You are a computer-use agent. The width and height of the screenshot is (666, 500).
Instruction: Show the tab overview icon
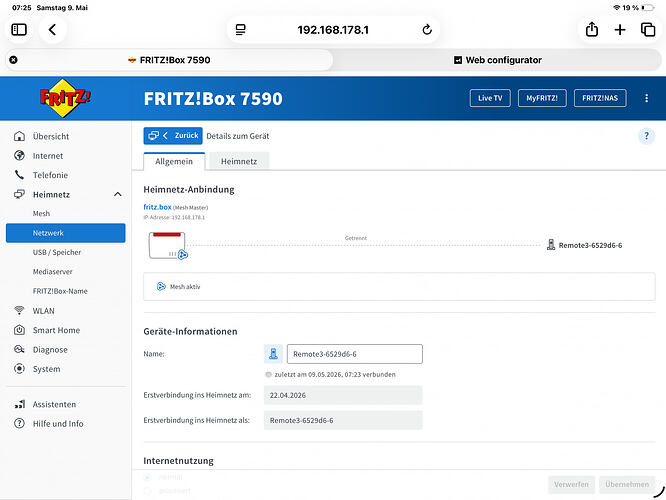pyautogui.click(x=648, y=30)
